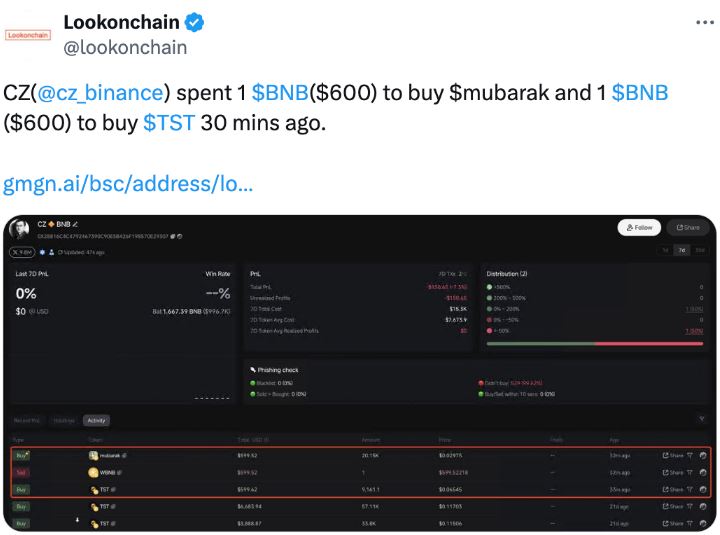720x535 pixels.
Task: Switch to the Holdings tab
Action: pyautogui.click(x=64, y=420)
